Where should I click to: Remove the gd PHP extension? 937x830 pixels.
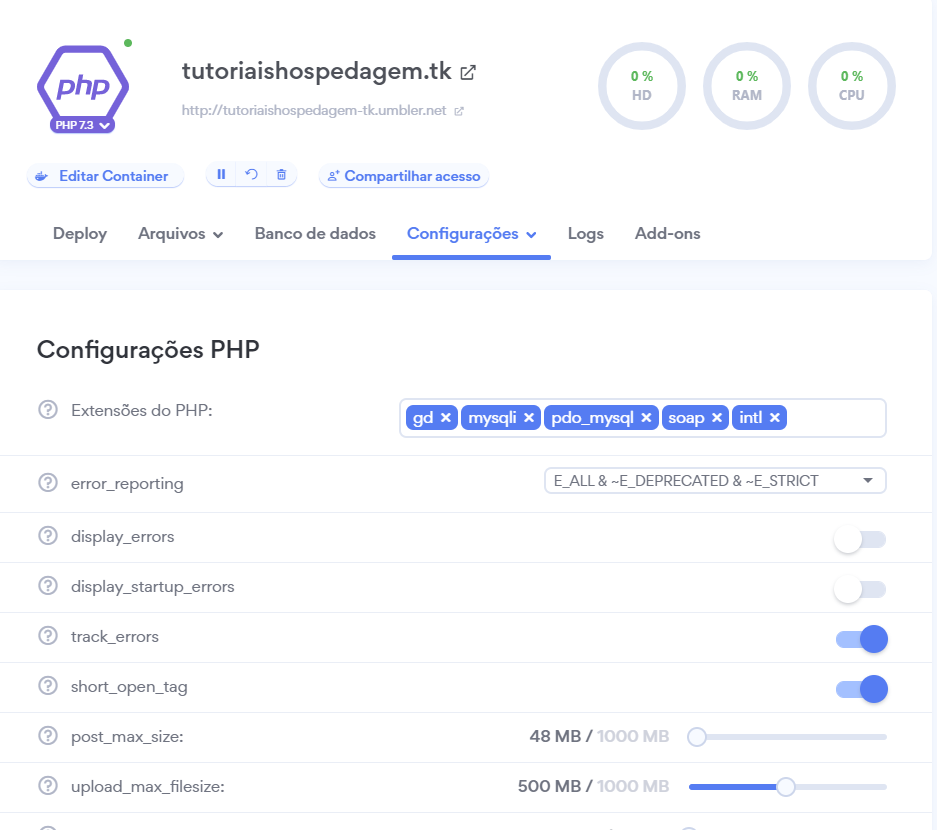coord(446,418)
